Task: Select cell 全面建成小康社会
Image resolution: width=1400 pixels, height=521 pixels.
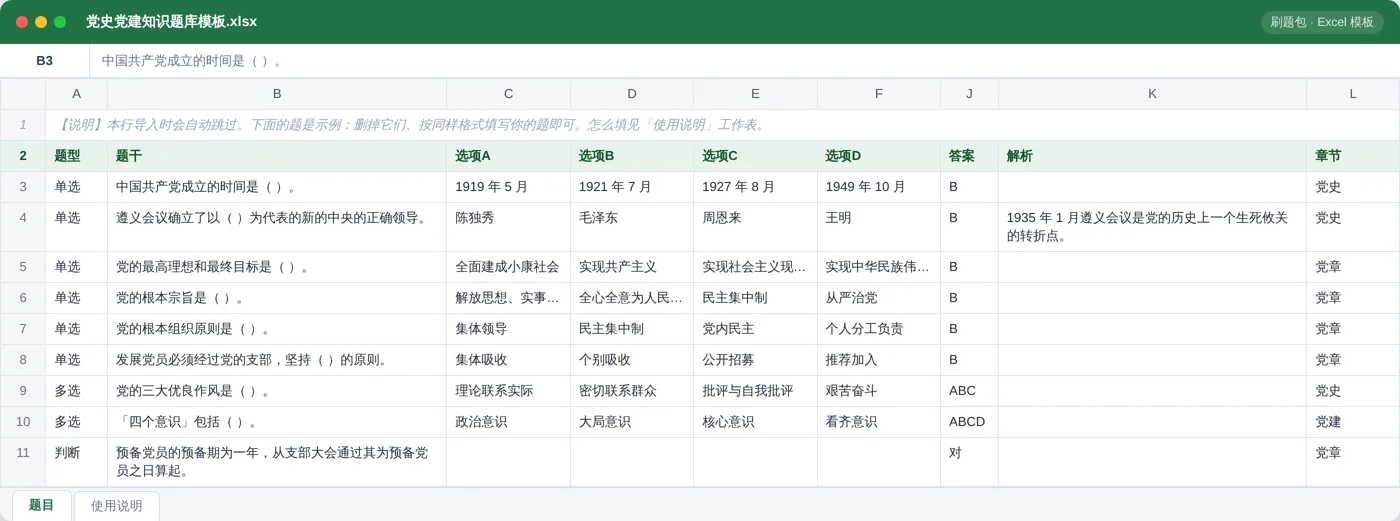Action: pos(508,267)
